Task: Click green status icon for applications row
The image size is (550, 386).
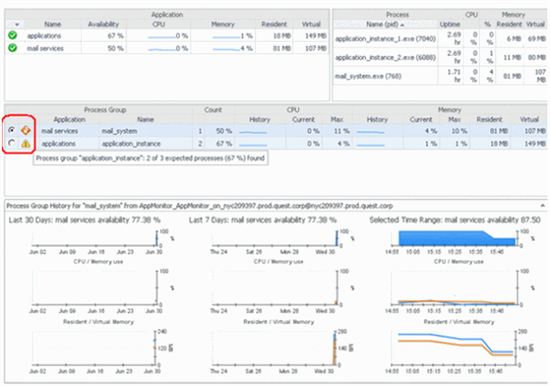Action: tap(13, 35)
